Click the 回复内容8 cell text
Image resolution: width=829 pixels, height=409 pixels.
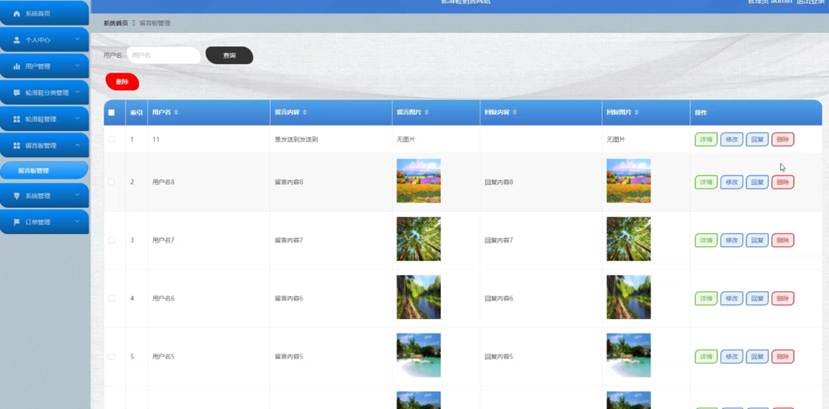(x=499, y=182)
